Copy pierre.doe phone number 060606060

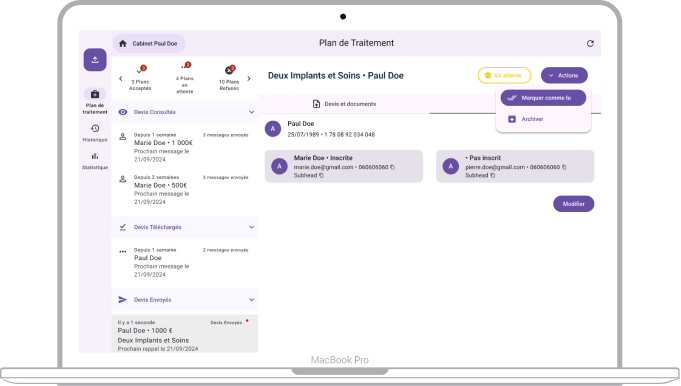[564, 167]
